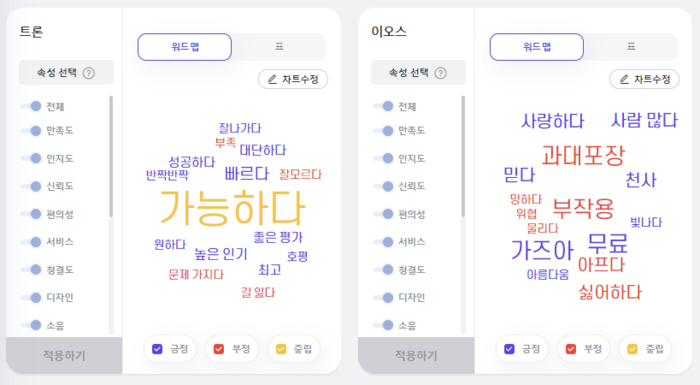The image size is (700, 385).
Task: Uncheck the 긍정 checkbox in 트론 panel
Action: (157, 349)
